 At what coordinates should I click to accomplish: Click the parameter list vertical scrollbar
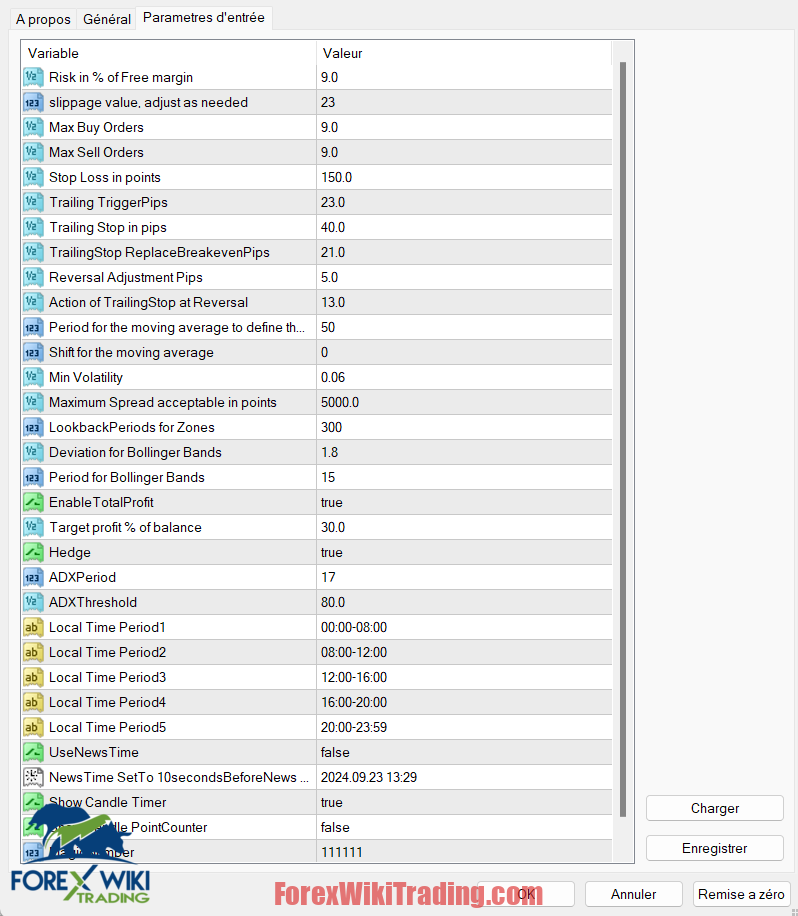tap(623, 439)
